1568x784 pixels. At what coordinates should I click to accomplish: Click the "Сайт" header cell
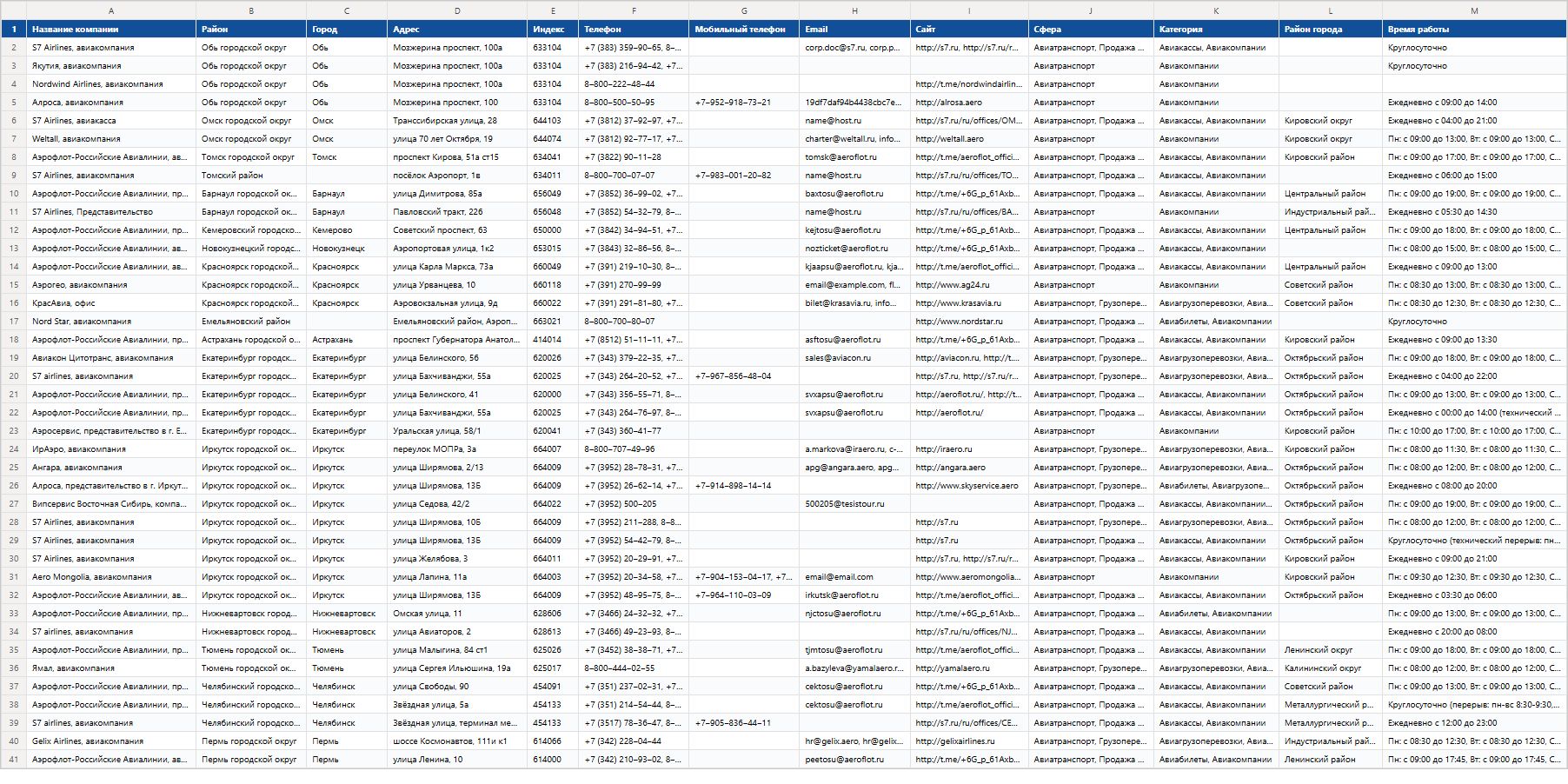[x=969, y=30]
